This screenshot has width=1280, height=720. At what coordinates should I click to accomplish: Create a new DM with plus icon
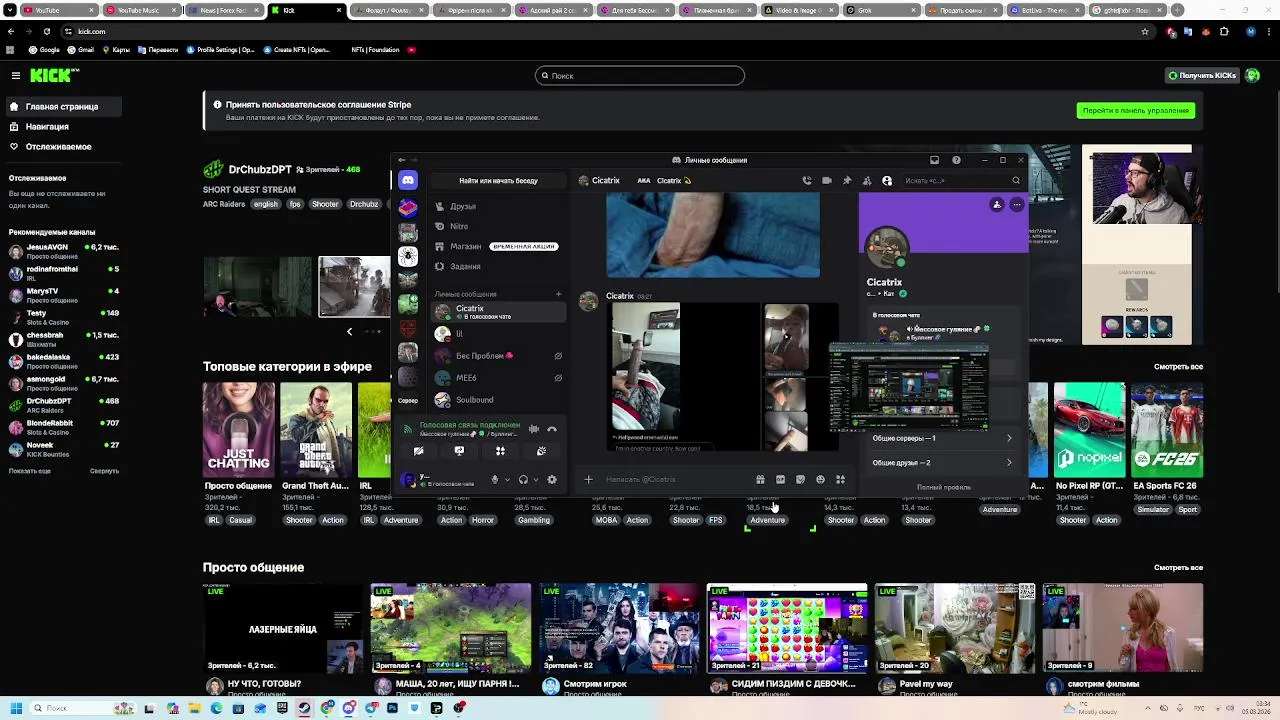pos(558,294)
